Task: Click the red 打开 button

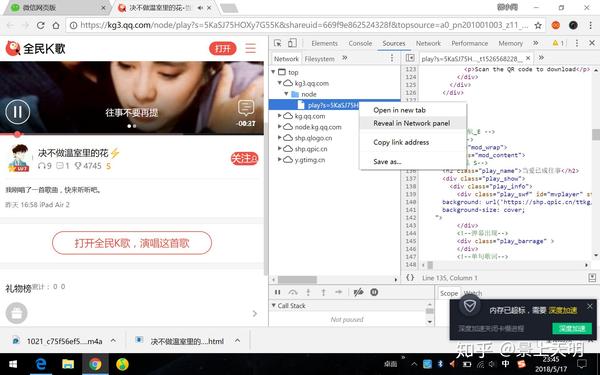Action: [x=223, y=49]
